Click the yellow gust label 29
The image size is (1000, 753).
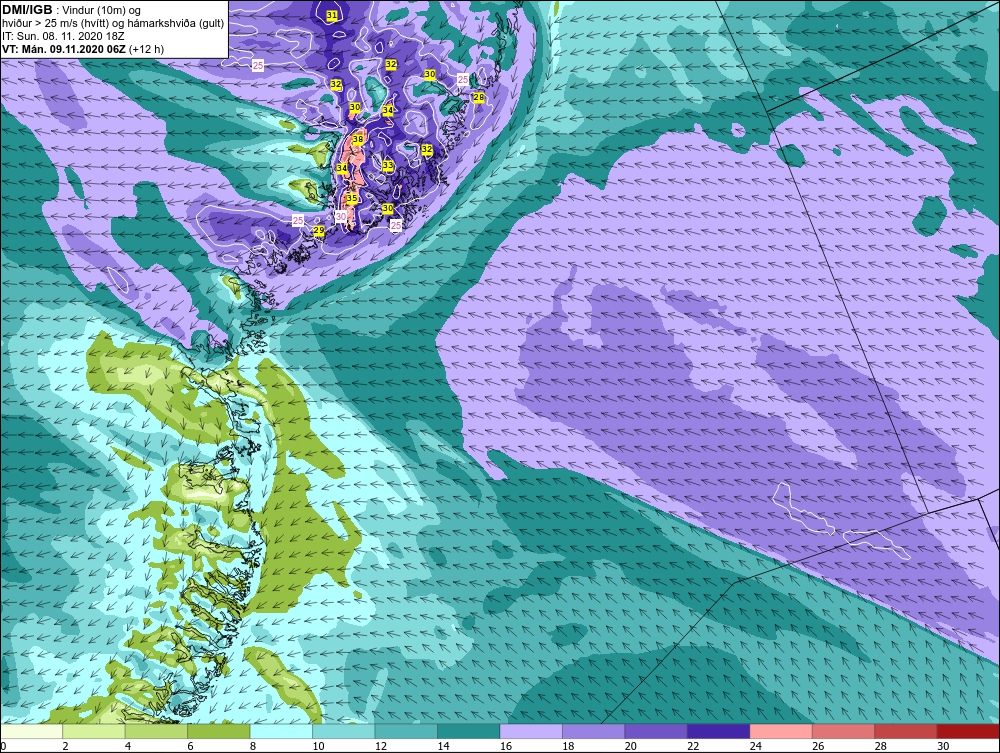(319, 230)
